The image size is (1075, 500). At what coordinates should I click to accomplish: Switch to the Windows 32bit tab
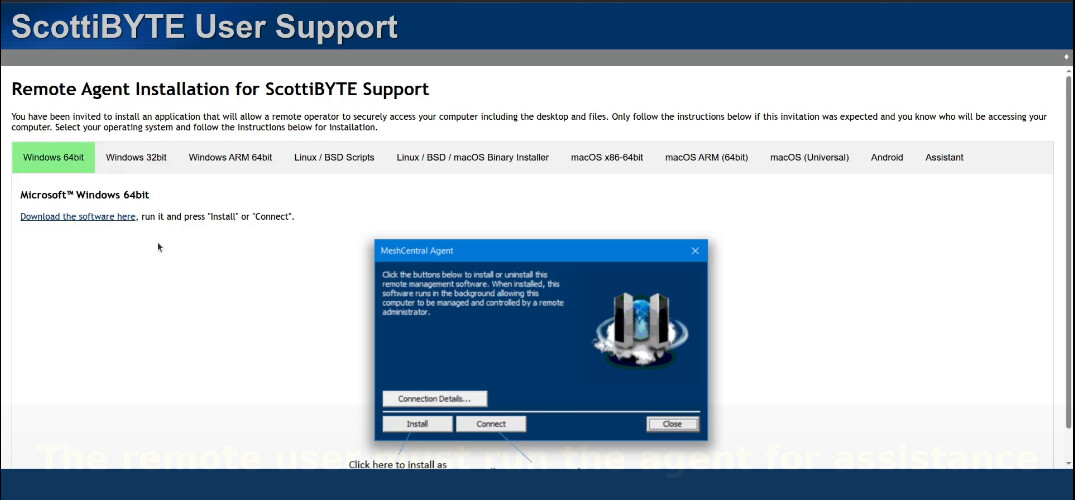[x=136, y=157]
